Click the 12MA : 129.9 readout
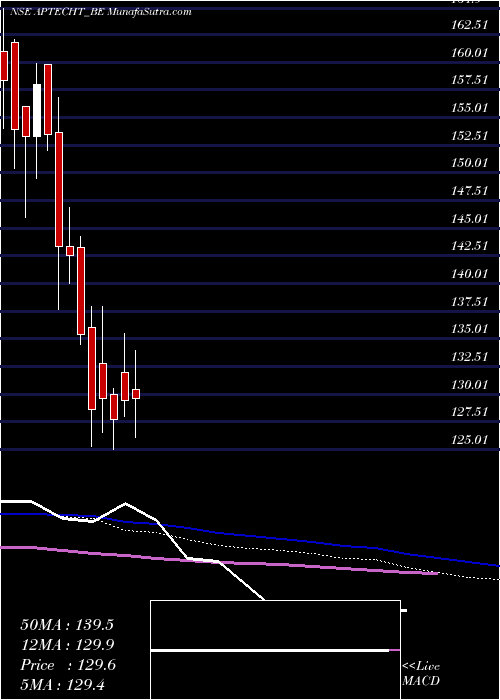The image size is (500, 700). 67,645
